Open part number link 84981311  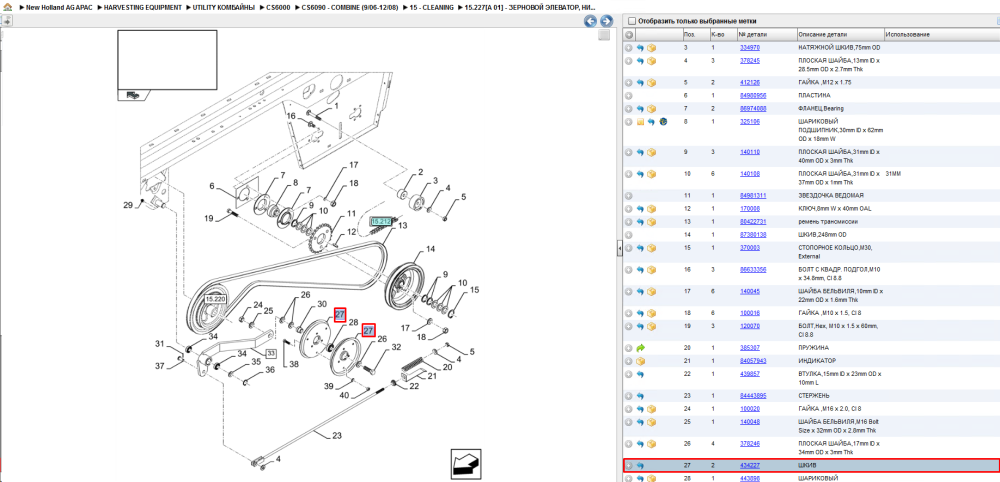[753, 196]
